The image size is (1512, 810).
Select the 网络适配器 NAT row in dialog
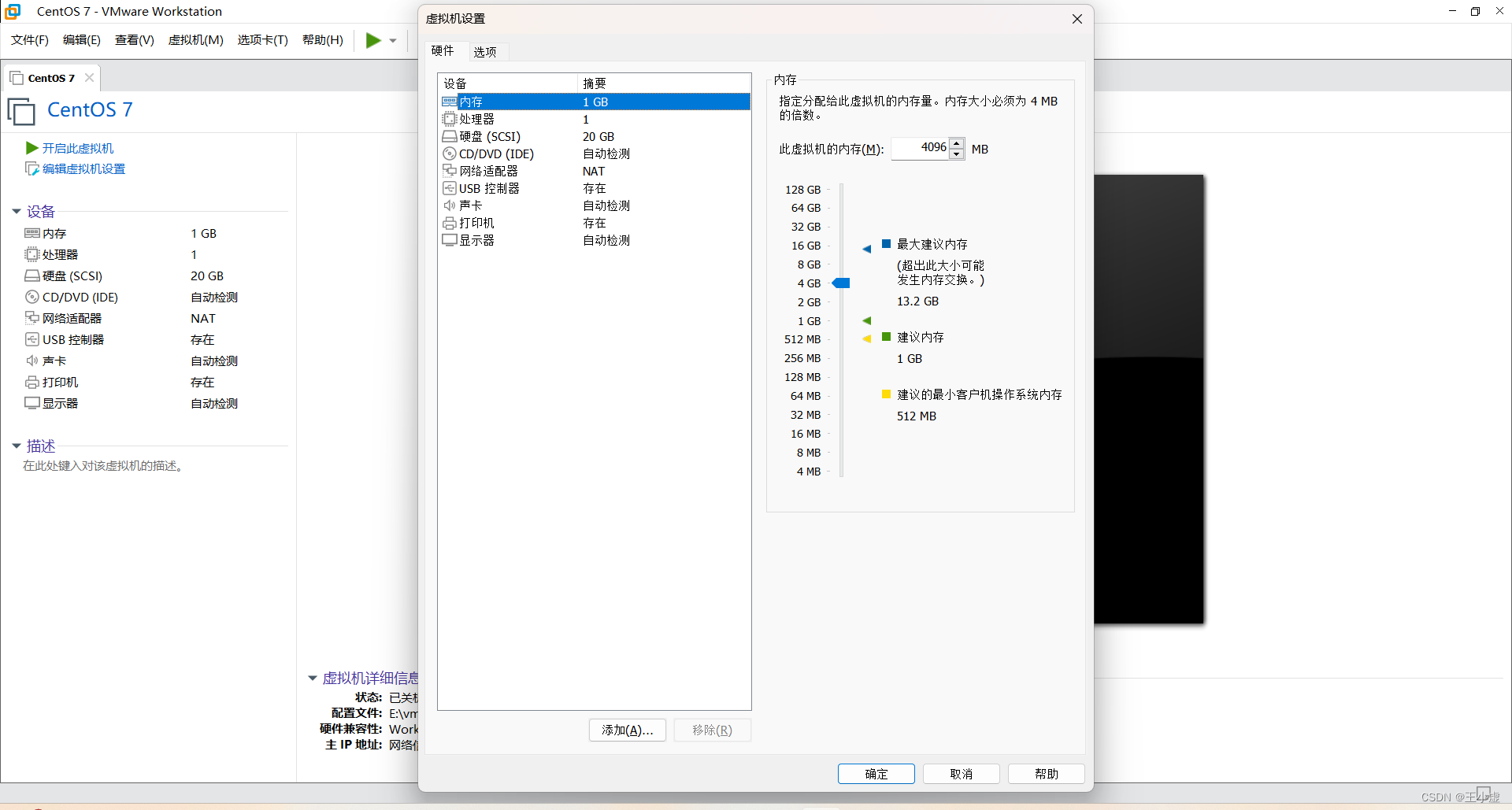(595, 171)
